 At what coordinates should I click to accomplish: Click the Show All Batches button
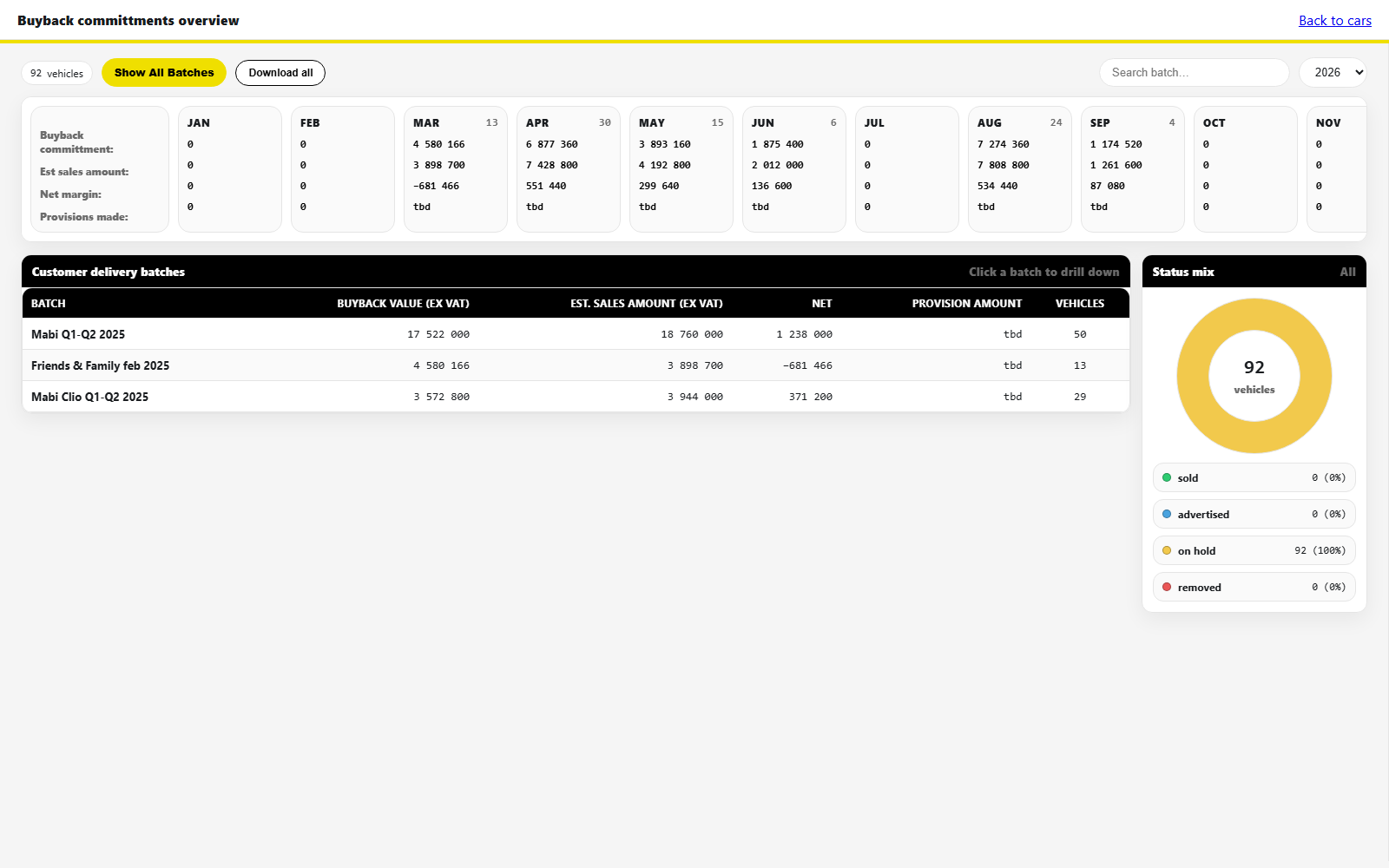tap(164, 73)
